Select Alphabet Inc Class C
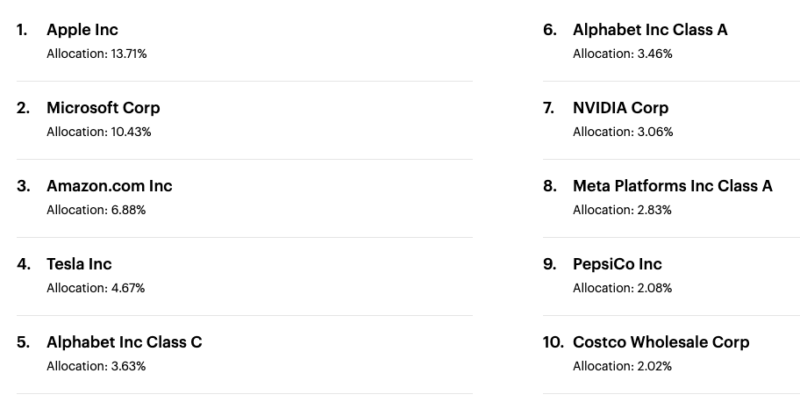This screenshot has height=402, width=800. pyautogui.click(x=124, y=342)
